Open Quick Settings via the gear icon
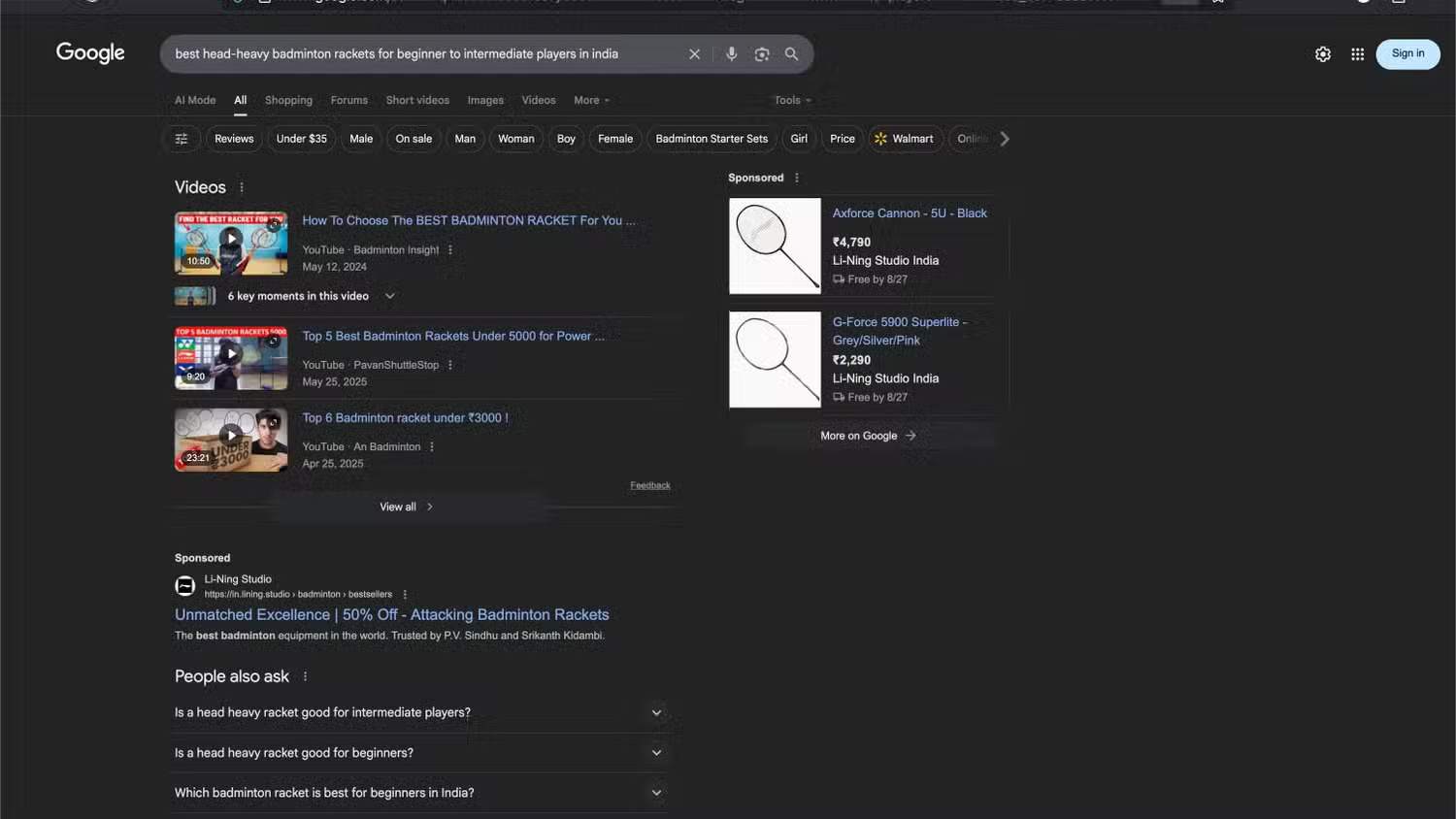This screenshot has height=819, width=1456. [x=1323, y=54]
